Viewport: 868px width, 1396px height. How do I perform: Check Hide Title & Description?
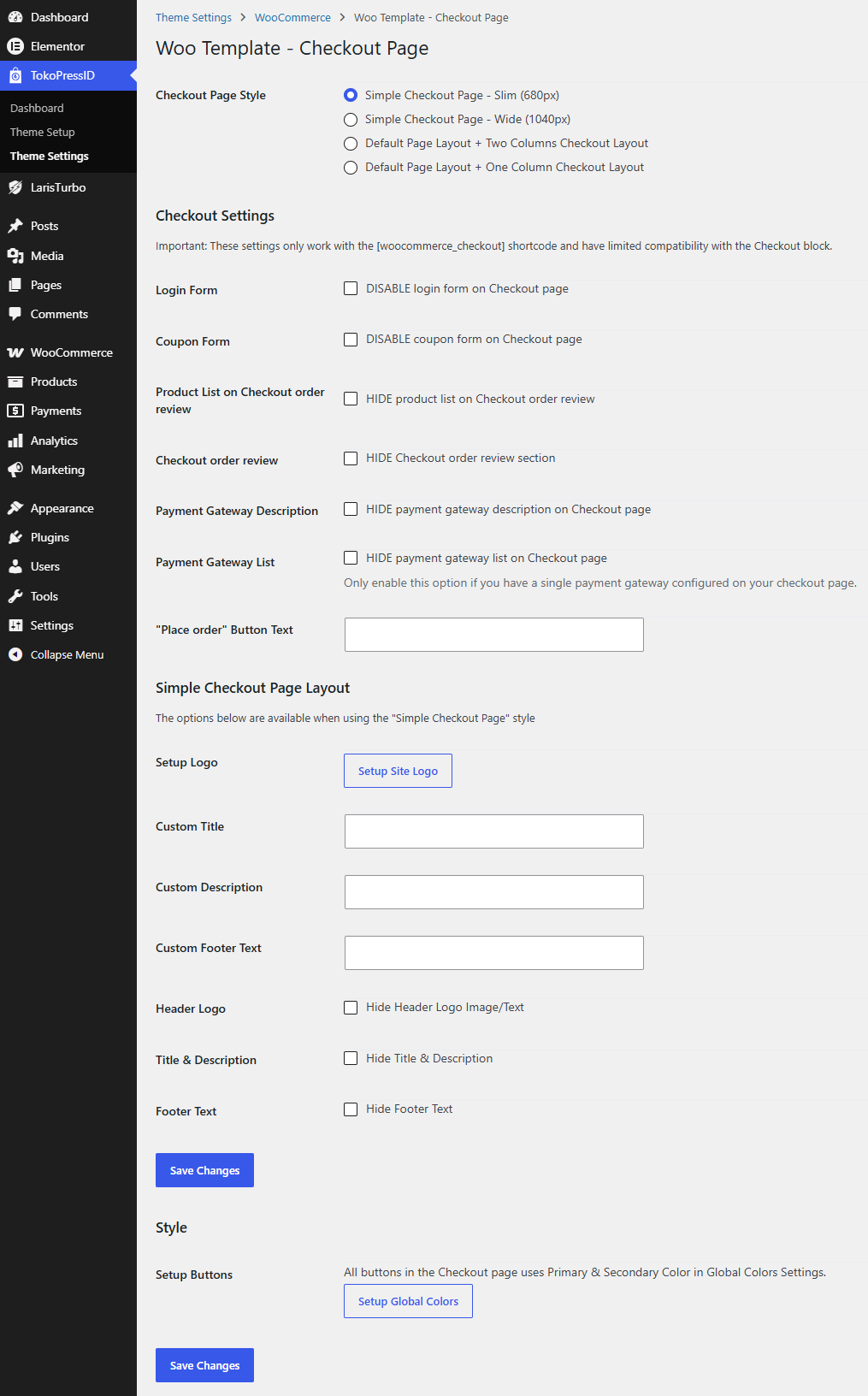pos(351,1058)
